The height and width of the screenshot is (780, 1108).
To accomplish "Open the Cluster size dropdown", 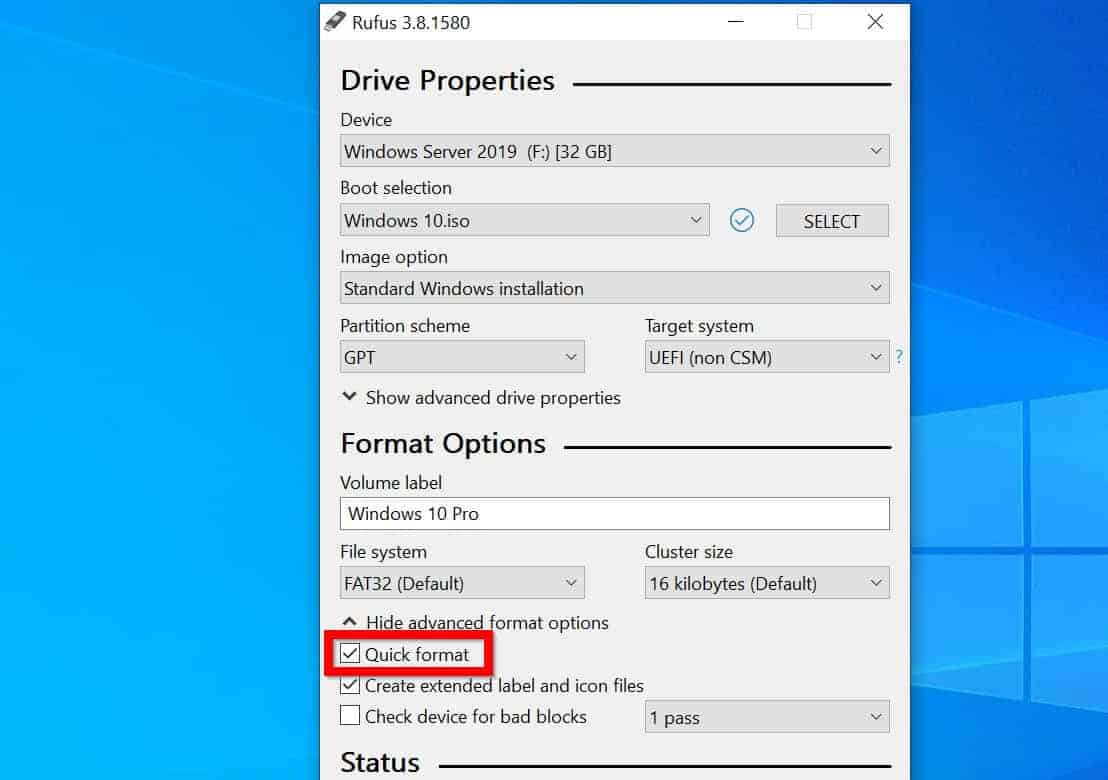I will [x=767, y=583].
